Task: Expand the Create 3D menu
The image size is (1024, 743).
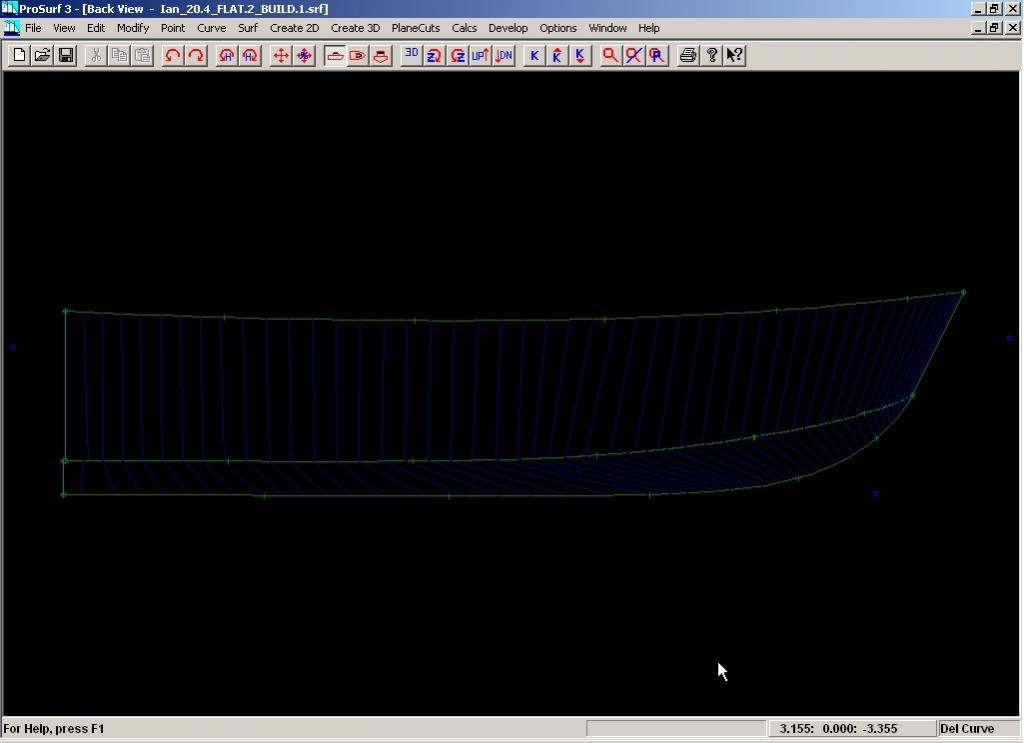Action: pos(355,28)
